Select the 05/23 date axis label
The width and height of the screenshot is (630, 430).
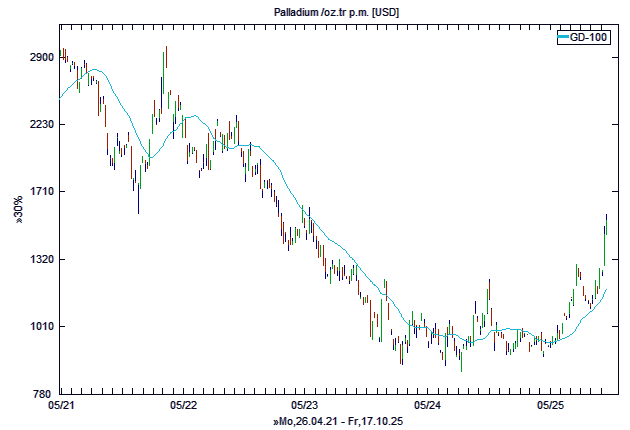[305, 406]
